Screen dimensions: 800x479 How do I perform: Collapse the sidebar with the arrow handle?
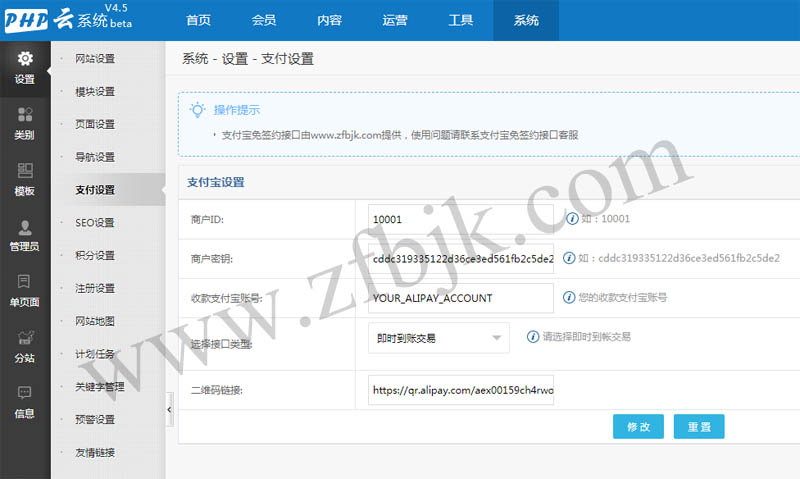169,410
